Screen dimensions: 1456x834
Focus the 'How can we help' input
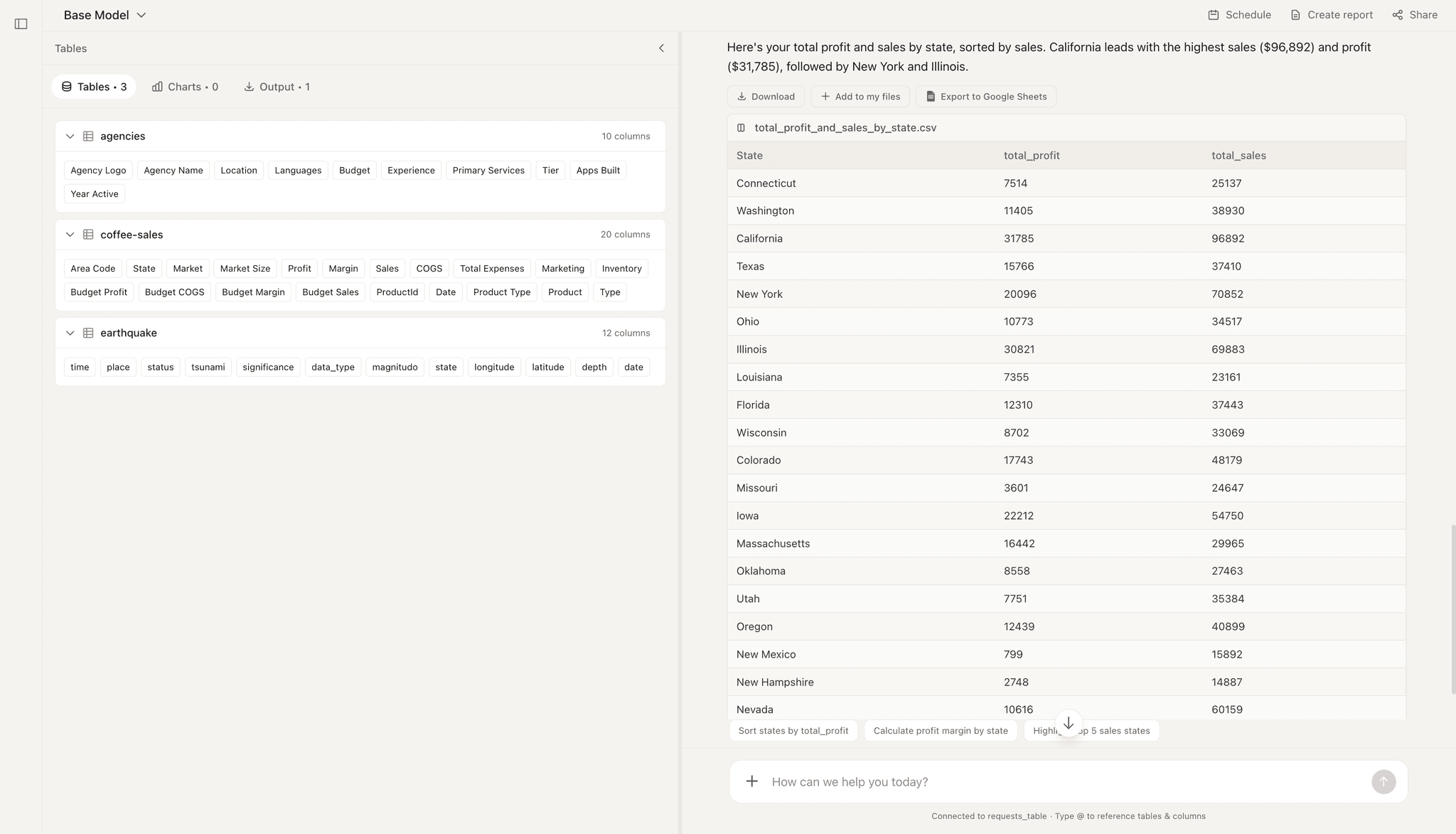(1066, 781)
